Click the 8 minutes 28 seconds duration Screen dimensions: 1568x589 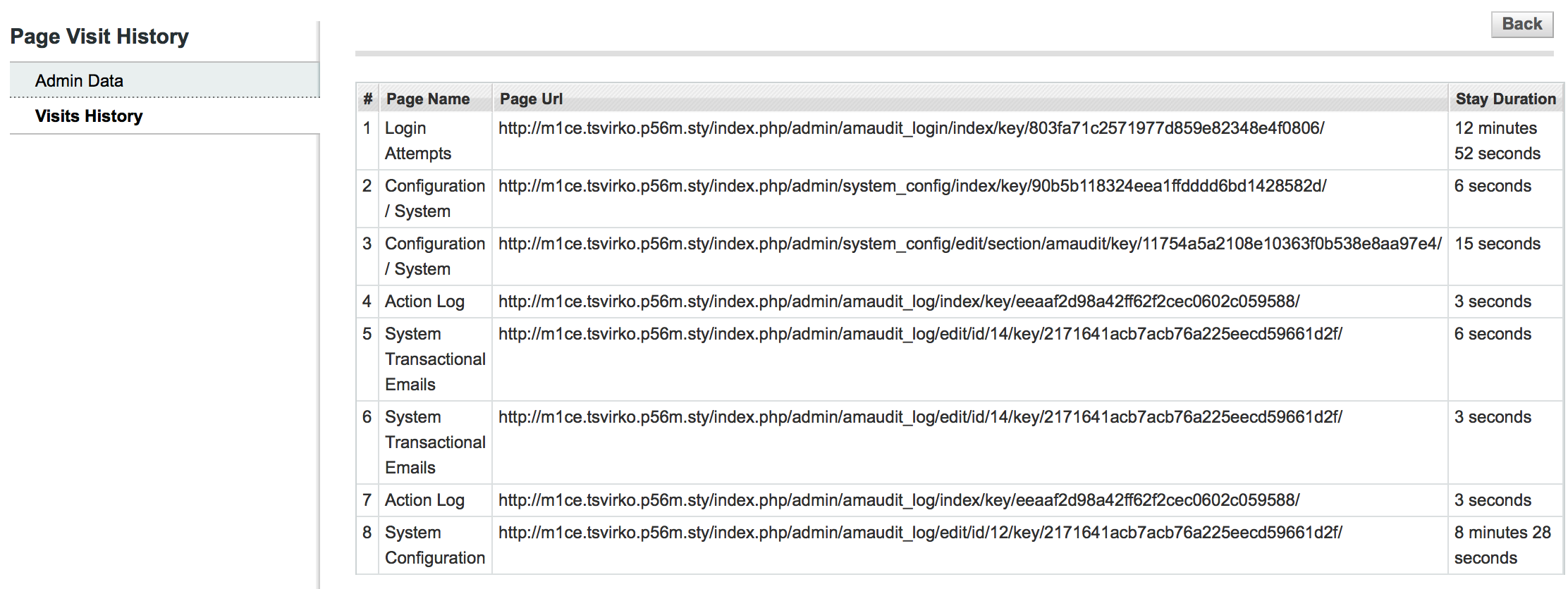click(x=1502, y=545)
